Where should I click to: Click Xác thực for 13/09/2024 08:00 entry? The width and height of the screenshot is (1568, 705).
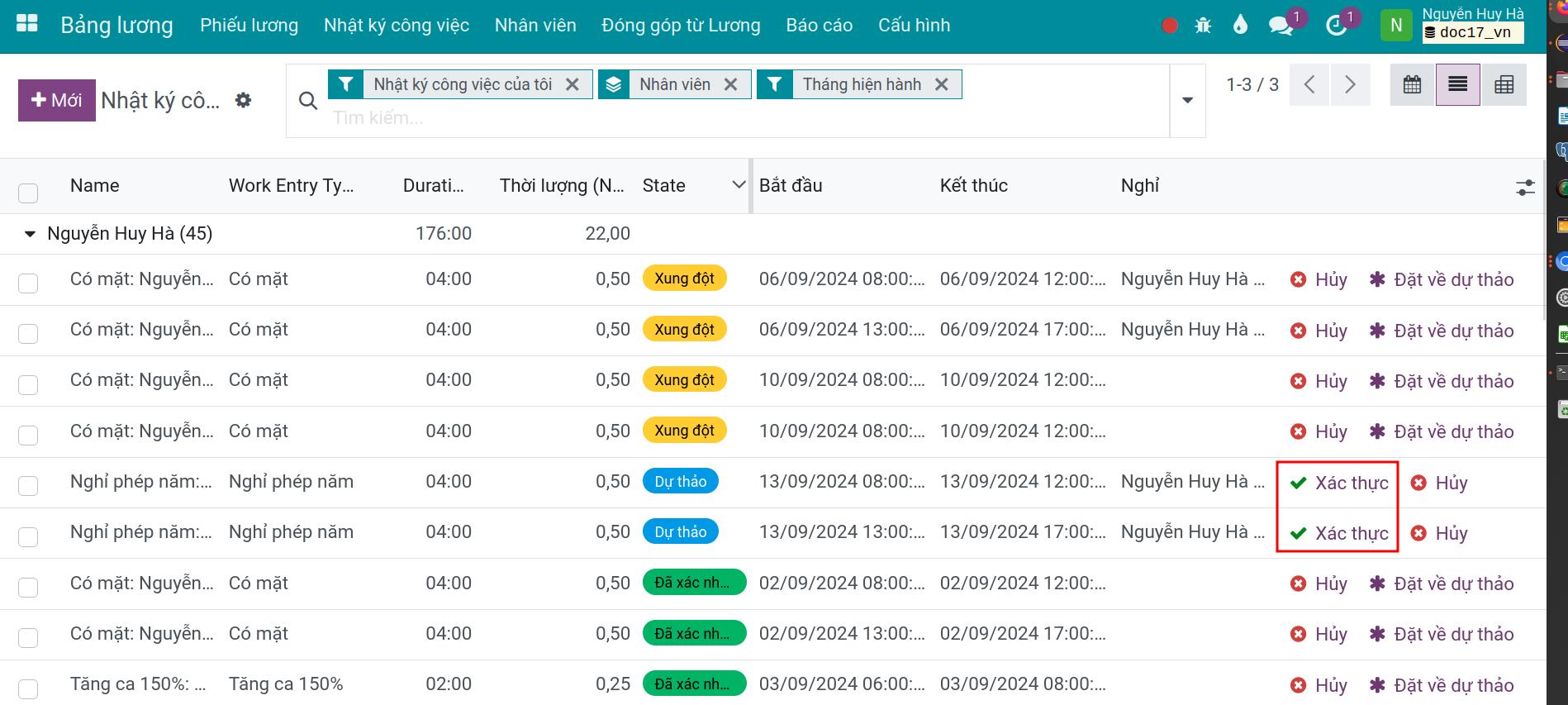click(1339, 483)
